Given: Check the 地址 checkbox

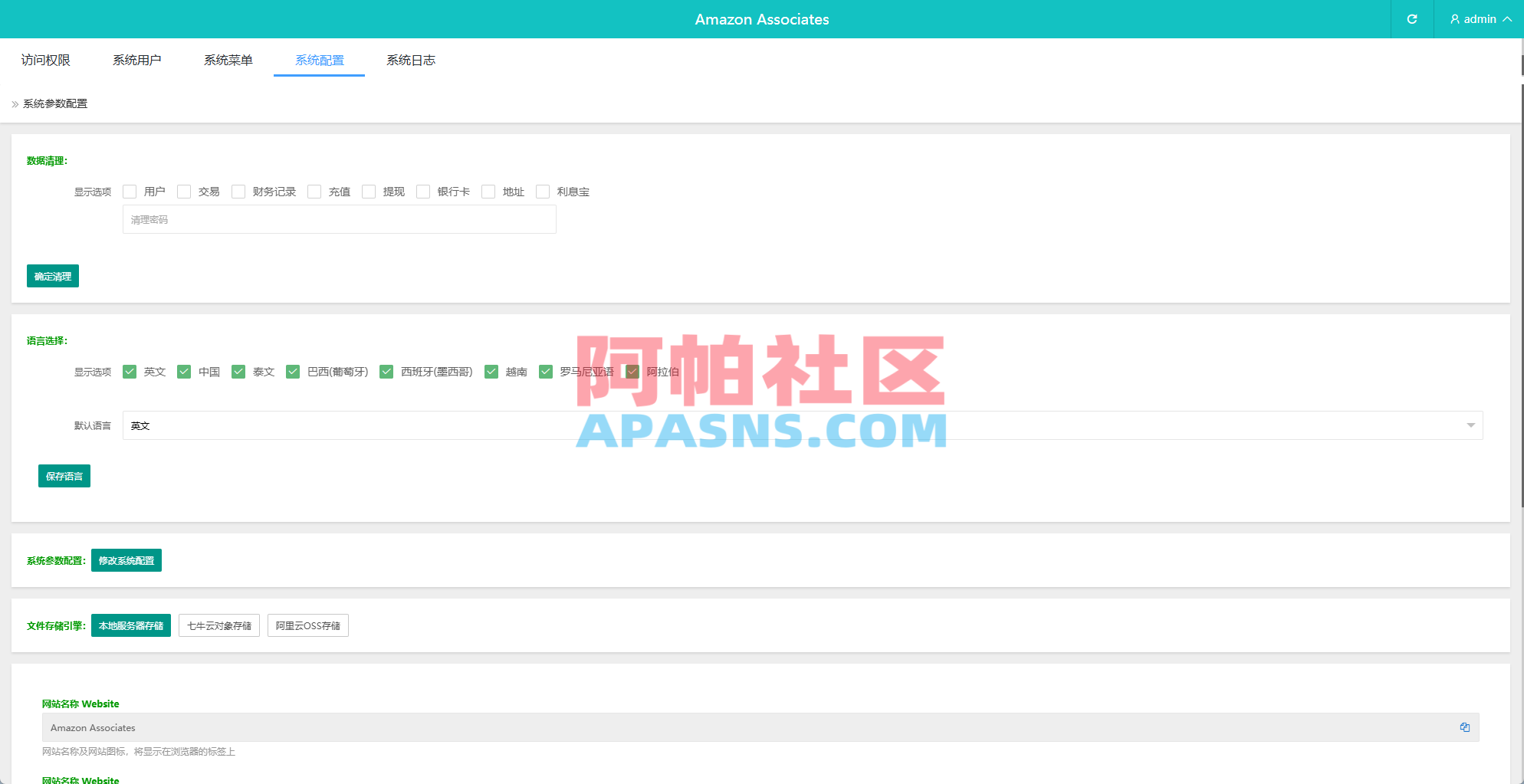Looking at the screenshot, I should point(488,192).
